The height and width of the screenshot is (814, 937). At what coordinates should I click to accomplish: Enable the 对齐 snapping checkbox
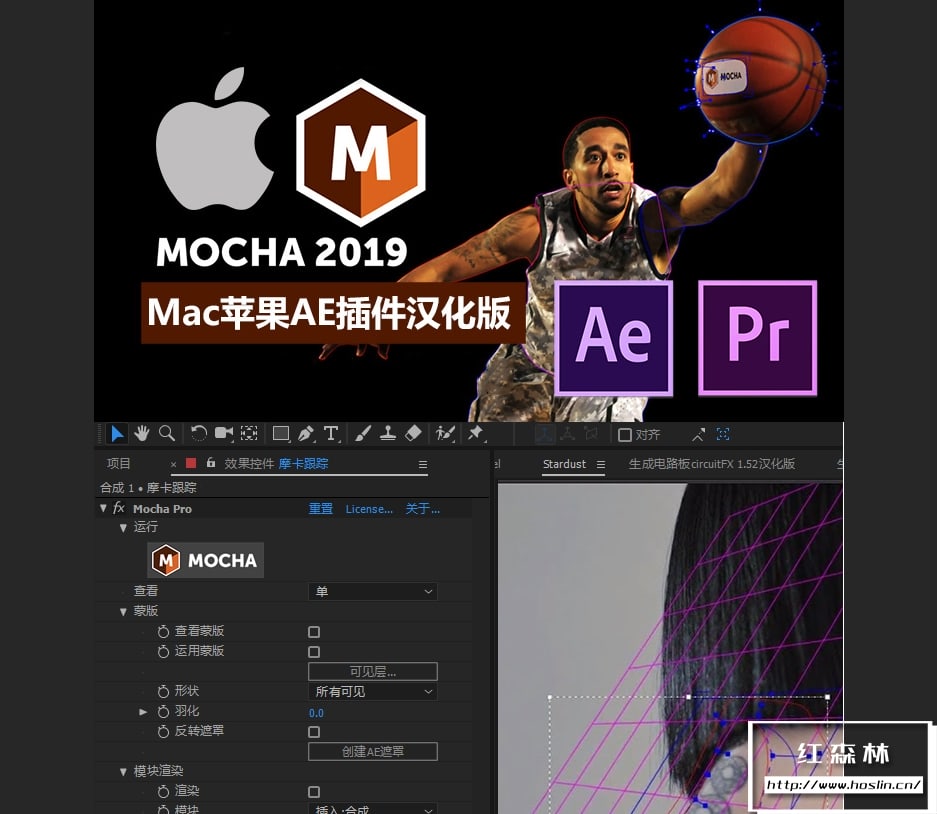(624, 434)
